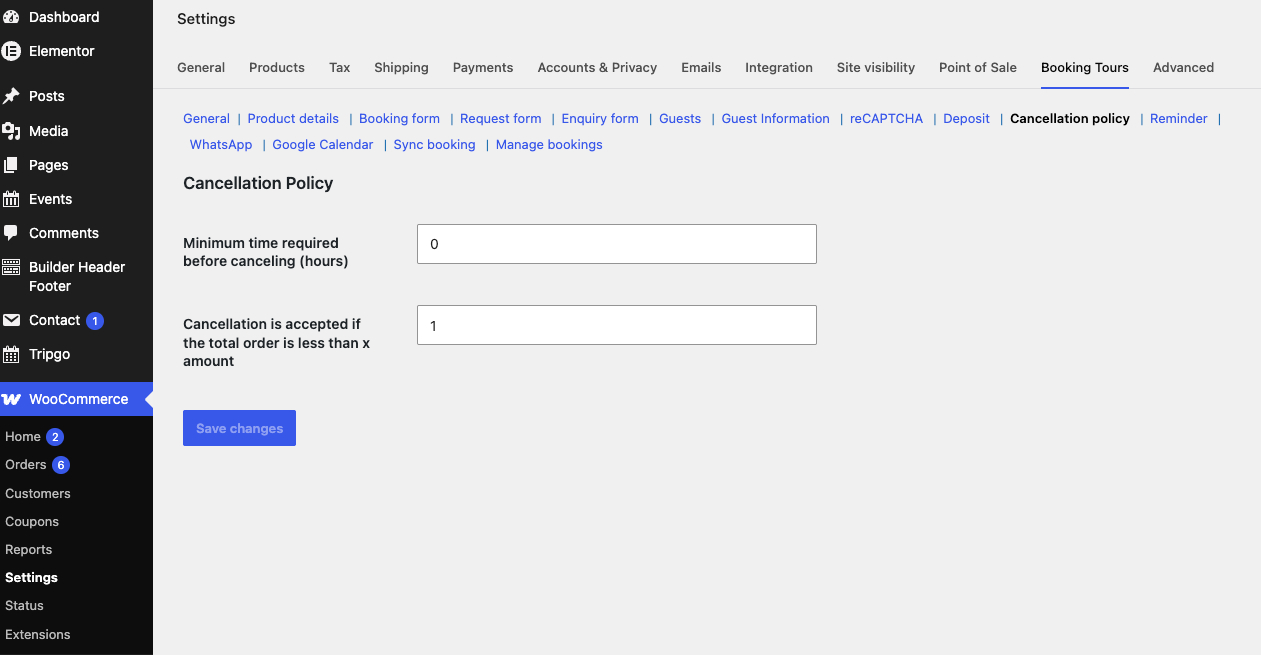Click the Events calendar icon

pyautogui.click(x=11, y=199)
